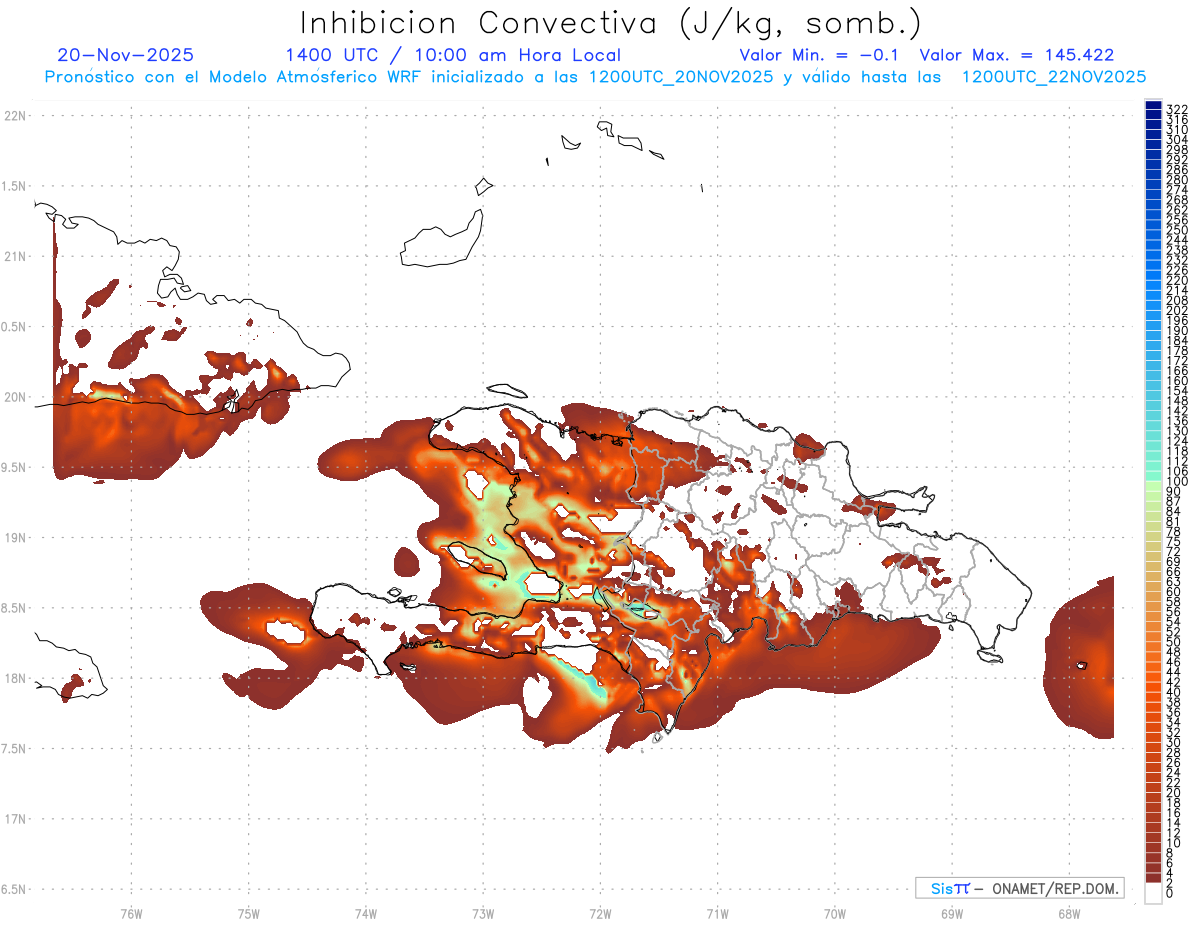Click the "20N" latitude label

[x=14, y=397]
